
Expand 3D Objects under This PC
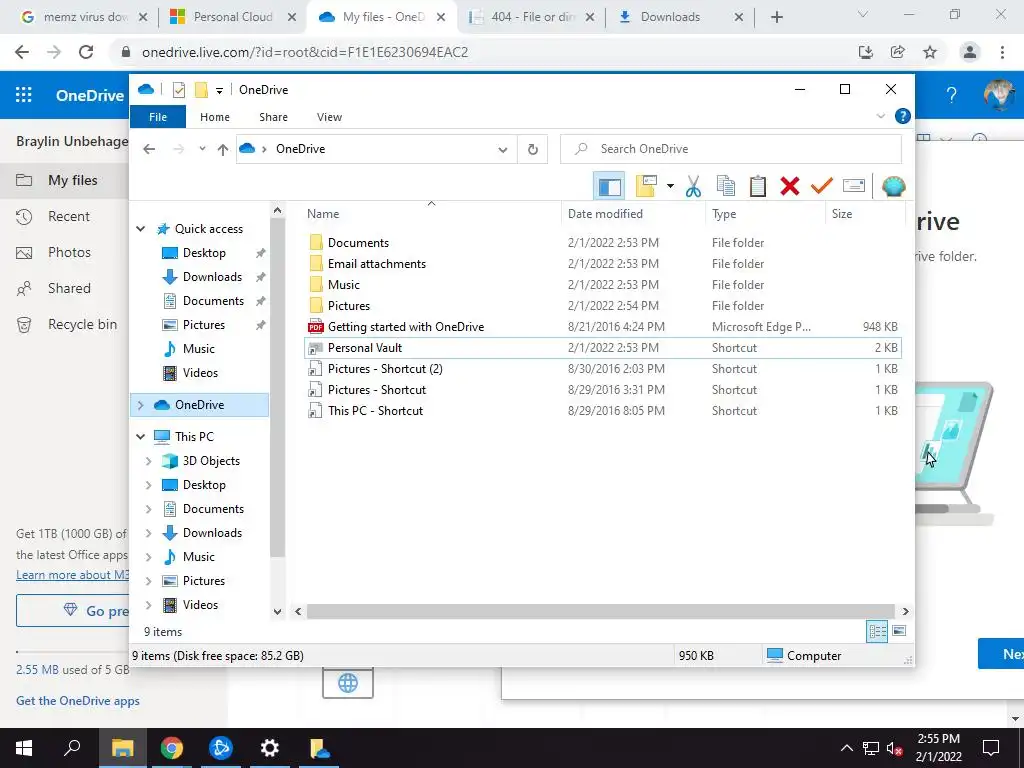point(148,461)
